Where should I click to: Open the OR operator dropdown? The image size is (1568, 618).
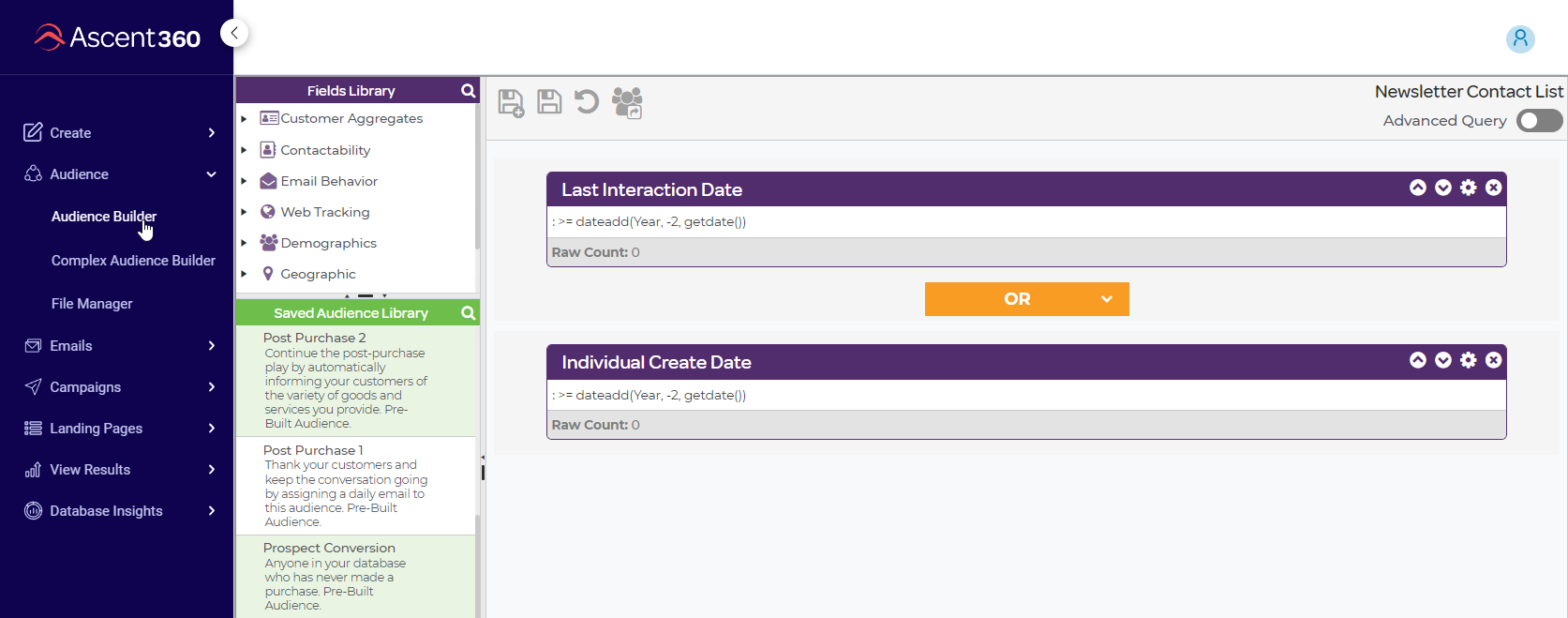[x=1027, y=299]
